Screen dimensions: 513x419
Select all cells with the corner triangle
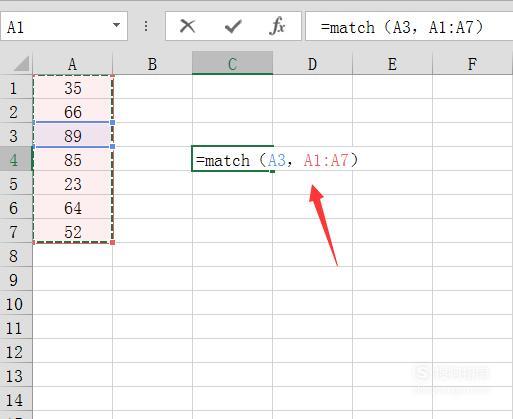point(21,63)
